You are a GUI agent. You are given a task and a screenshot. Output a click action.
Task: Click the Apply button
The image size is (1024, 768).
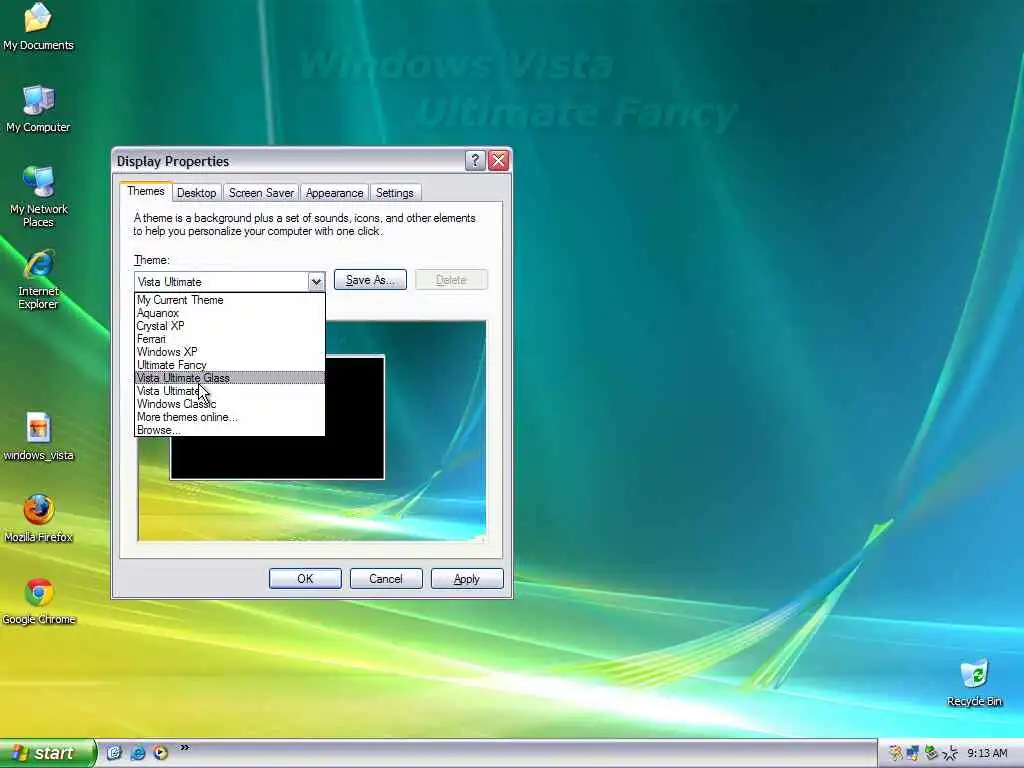467,579
